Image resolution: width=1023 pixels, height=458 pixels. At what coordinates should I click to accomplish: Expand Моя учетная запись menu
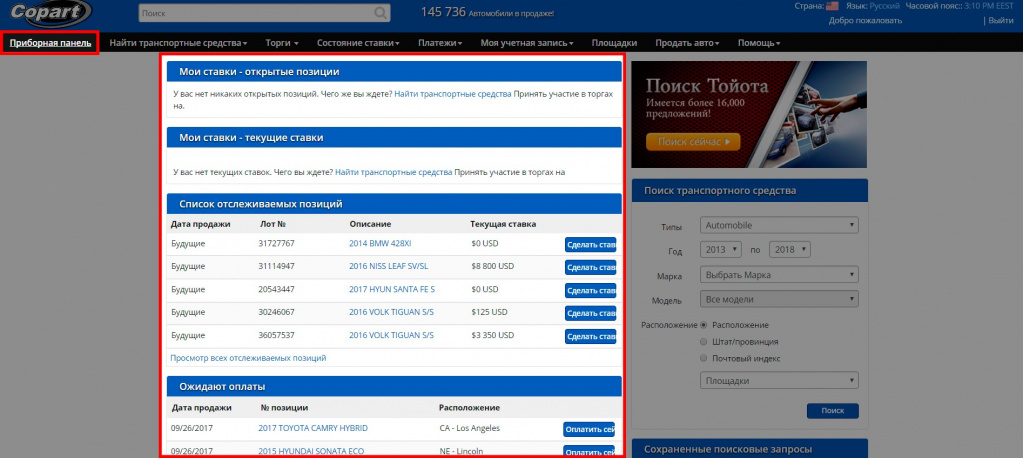(x=527, y=43)
